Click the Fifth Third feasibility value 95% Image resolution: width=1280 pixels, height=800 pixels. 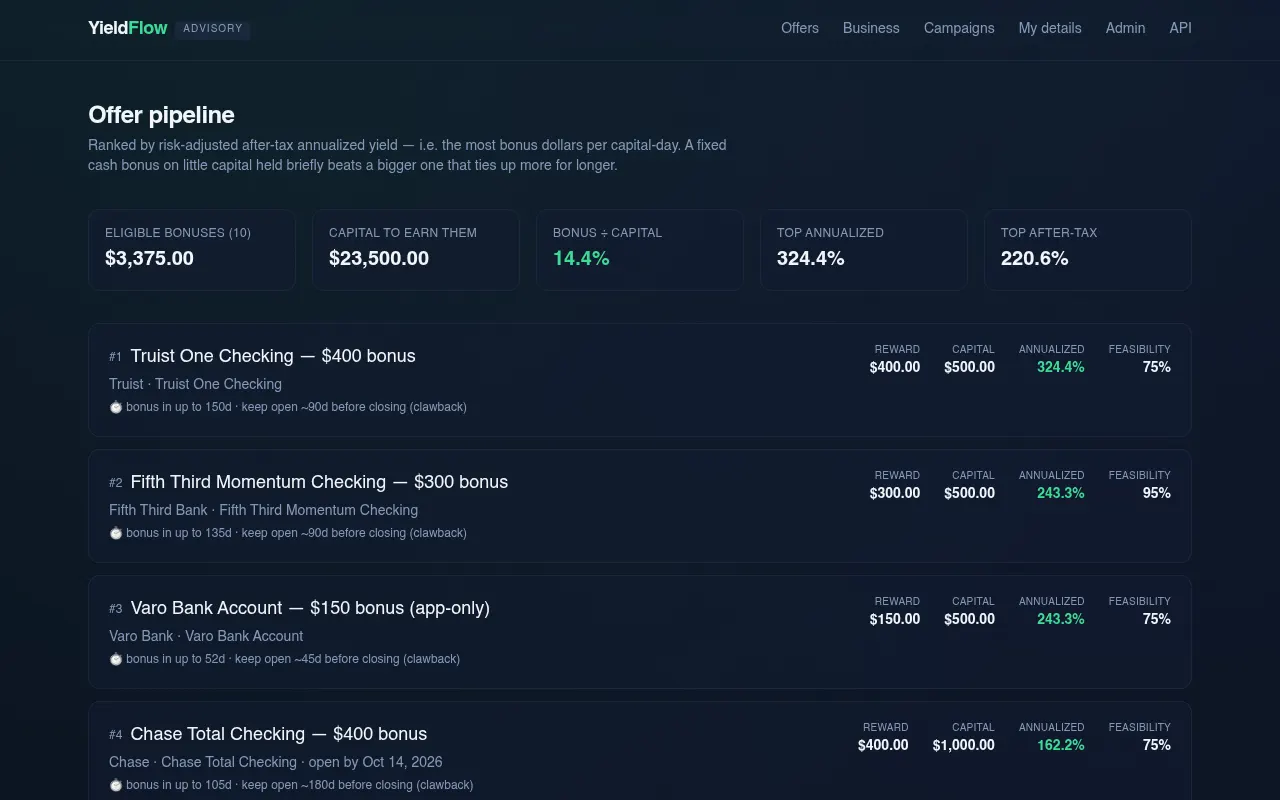pyautogui.click(x=1157, y=493)
